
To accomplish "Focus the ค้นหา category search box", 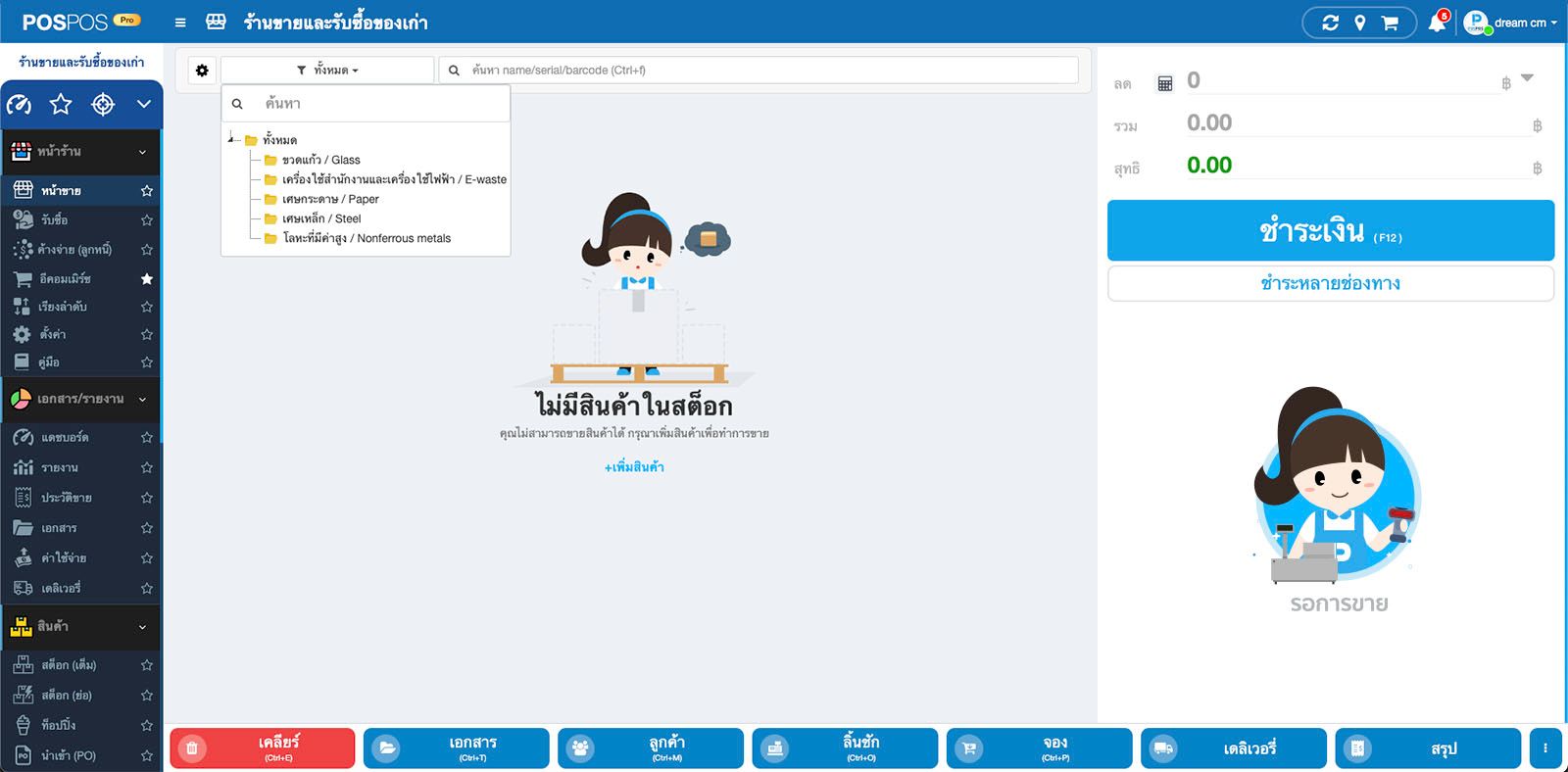I will (x=366, y=103).
